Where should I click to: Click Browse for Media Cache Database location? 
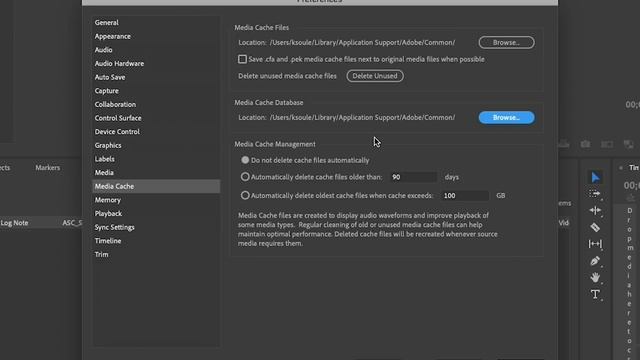506,118
